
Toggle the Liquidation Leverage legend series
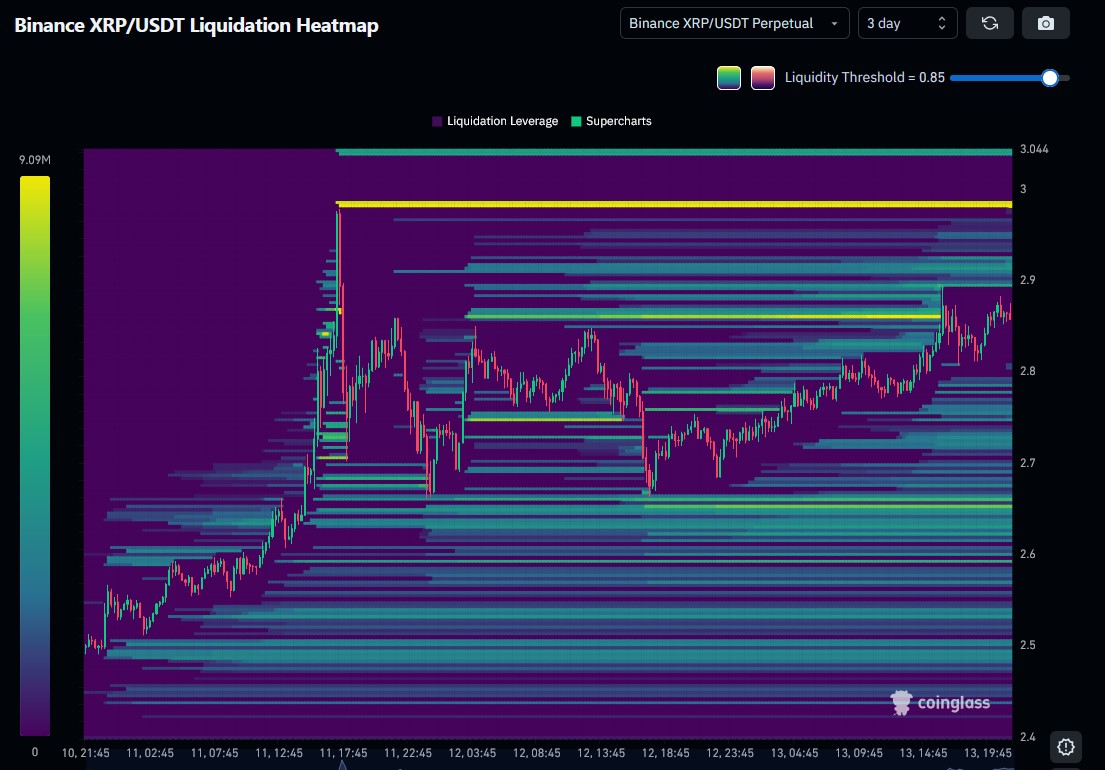tap(495, 121)
